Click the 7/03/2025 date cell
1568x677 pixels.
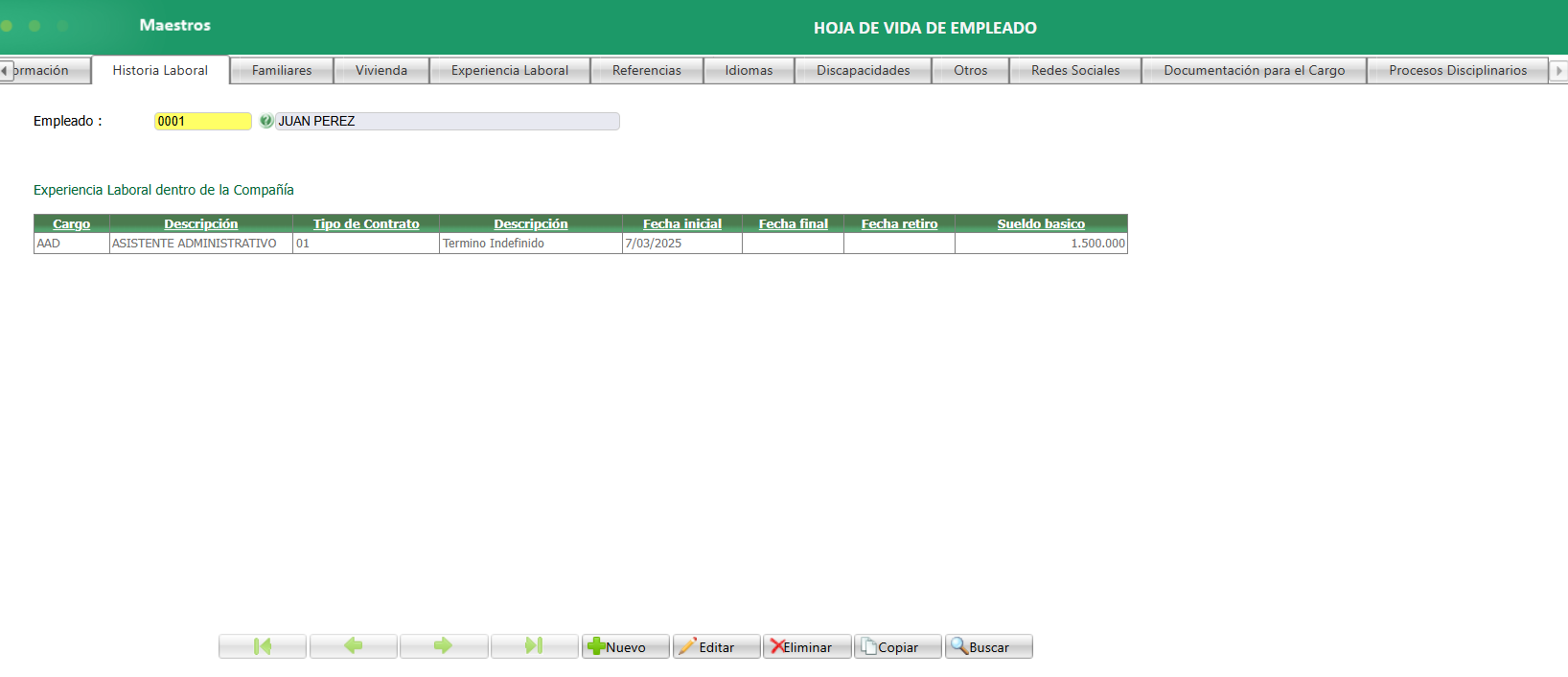click(x=682, y=244)
